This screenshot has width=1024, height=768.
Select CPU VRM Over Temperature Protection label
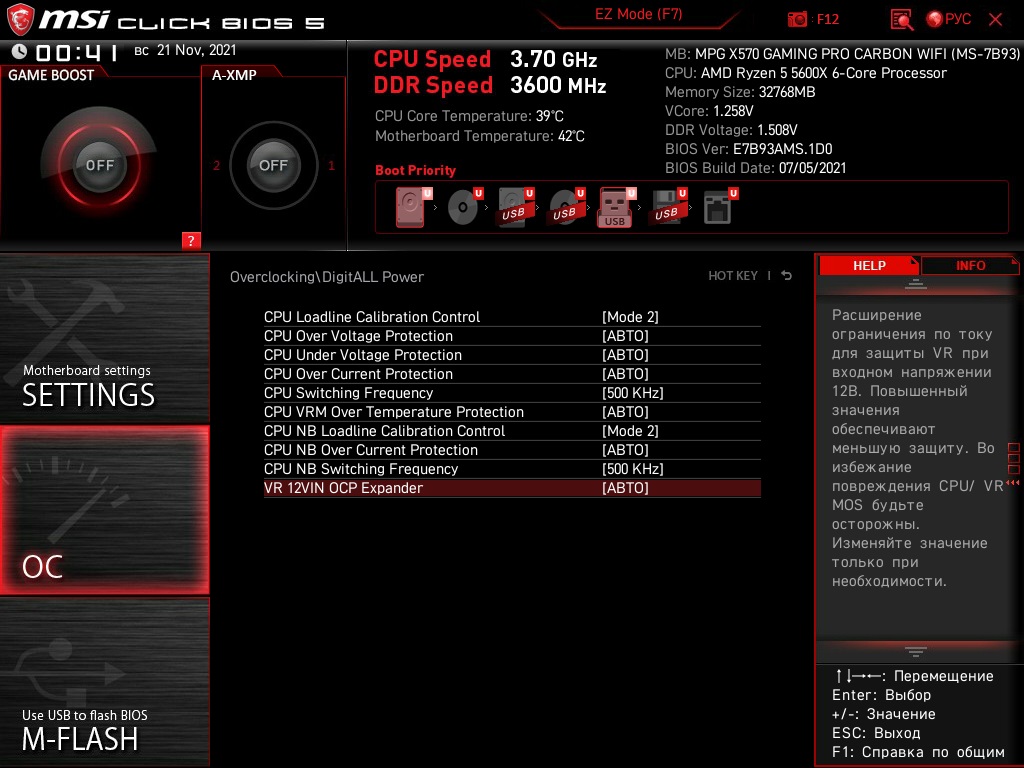coord(394,411)
